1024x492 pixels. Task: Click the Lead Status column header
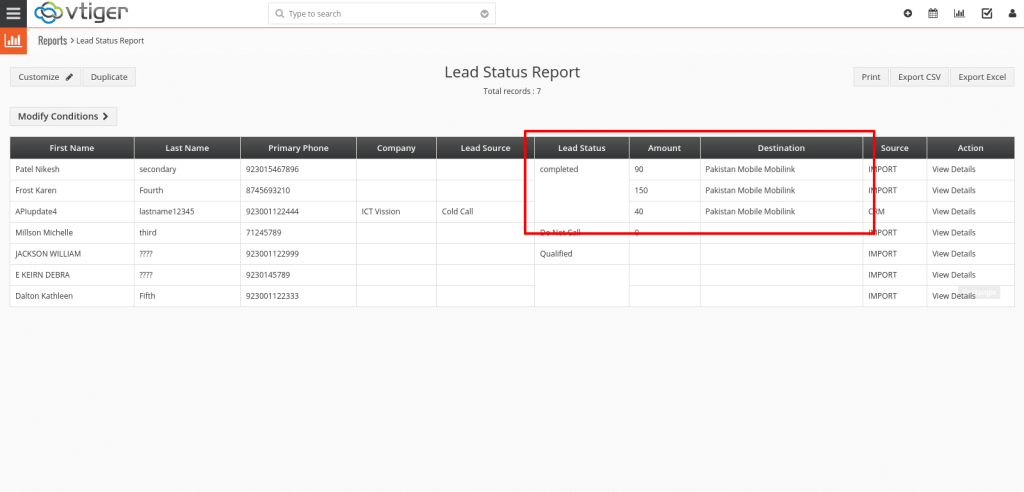[x=581, y=148]
